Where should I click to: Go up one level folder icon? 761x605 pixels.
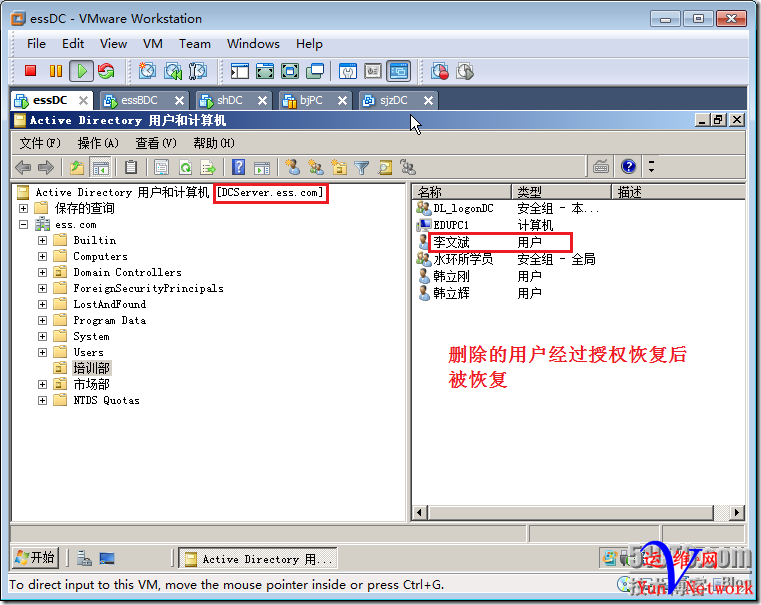click(77, 168)
